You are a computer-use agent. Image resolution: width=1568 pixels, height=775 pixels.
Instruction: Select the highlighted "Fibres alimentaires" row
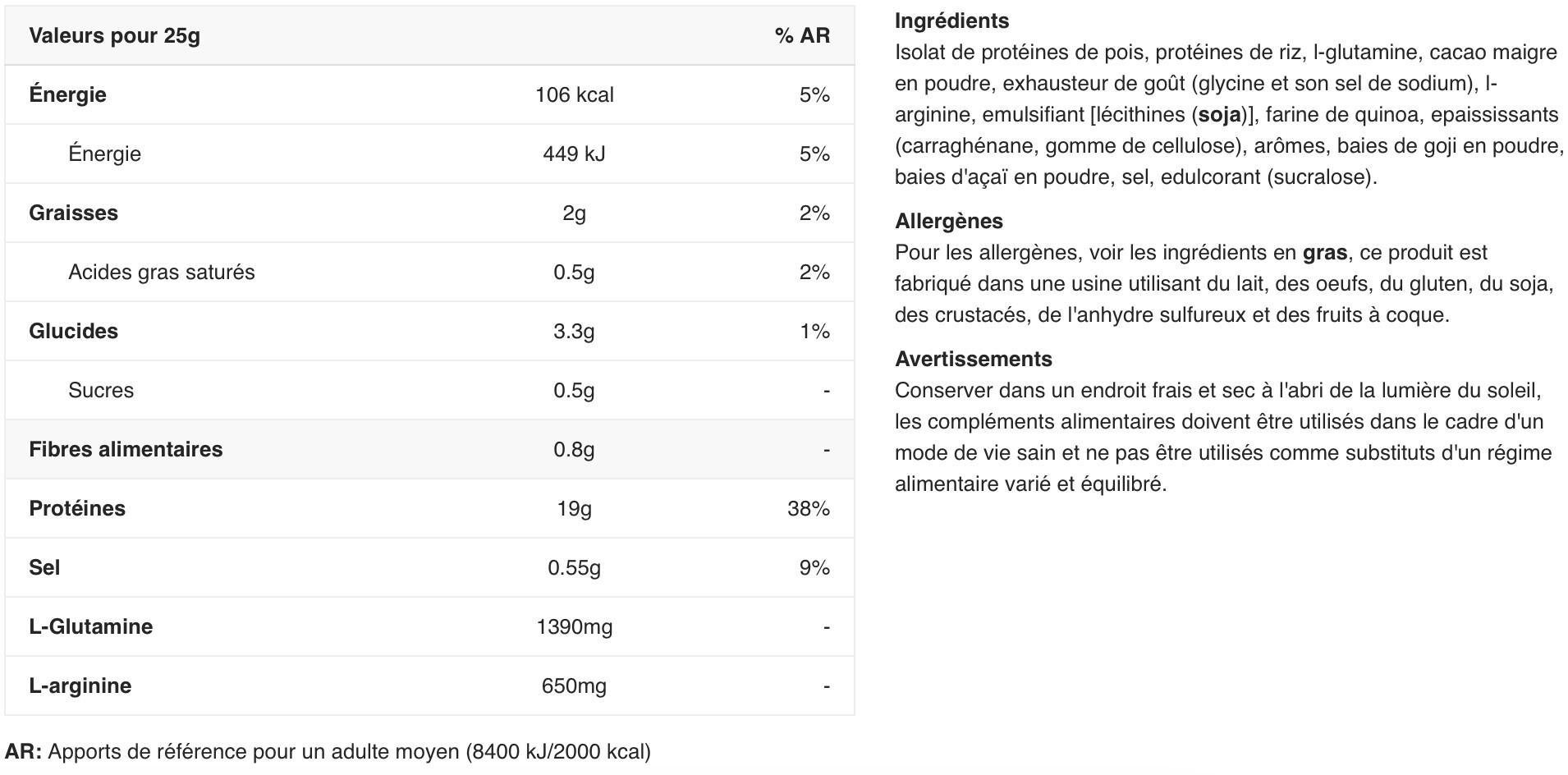(x=126, y=449)
